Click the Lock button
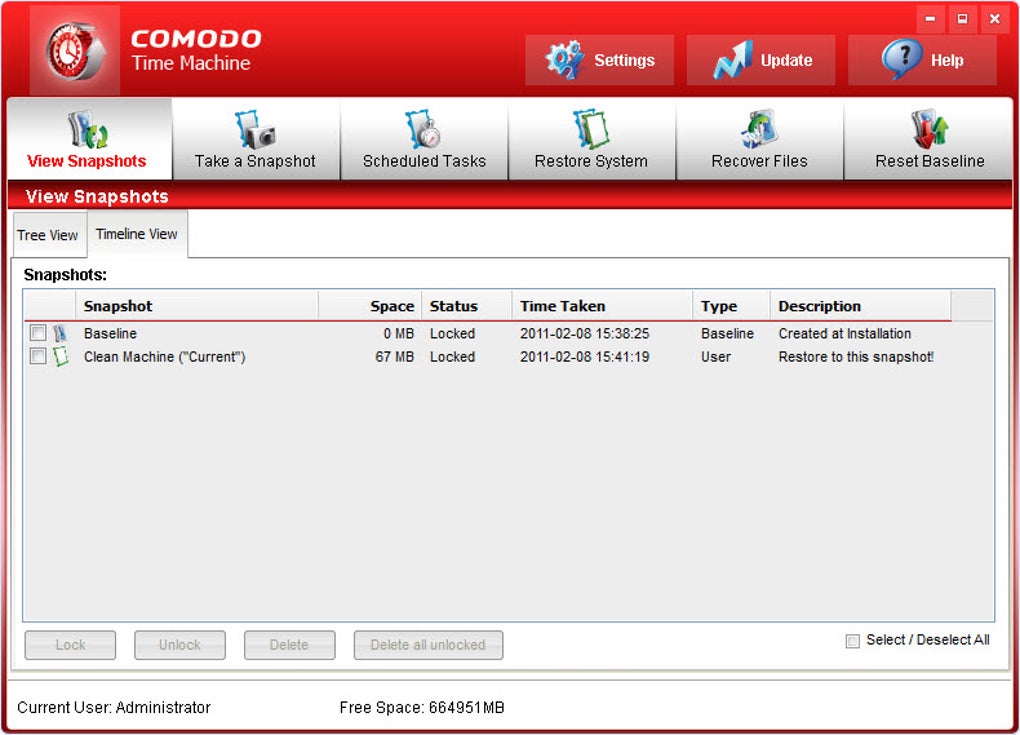1020x735 pixels. click(x=70, y=645)
